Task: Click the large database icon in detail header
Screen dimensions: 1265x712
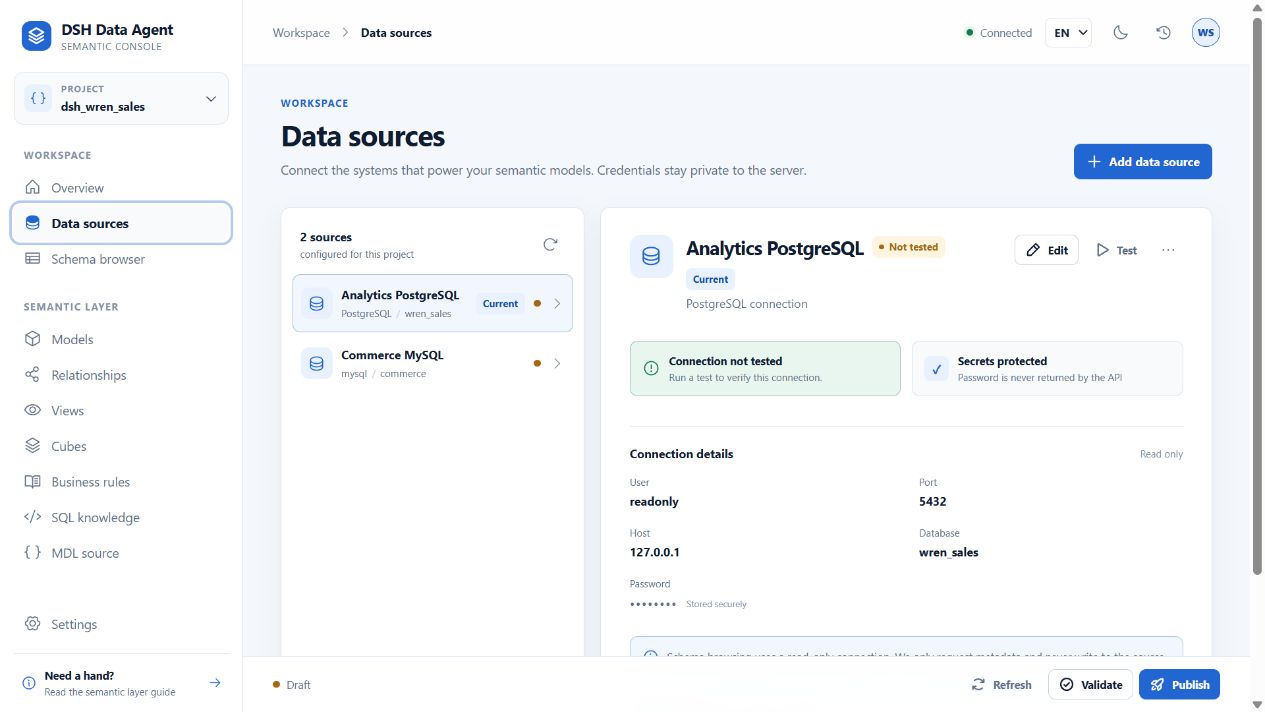Action: pyautogui.click(x=651, y=257)
